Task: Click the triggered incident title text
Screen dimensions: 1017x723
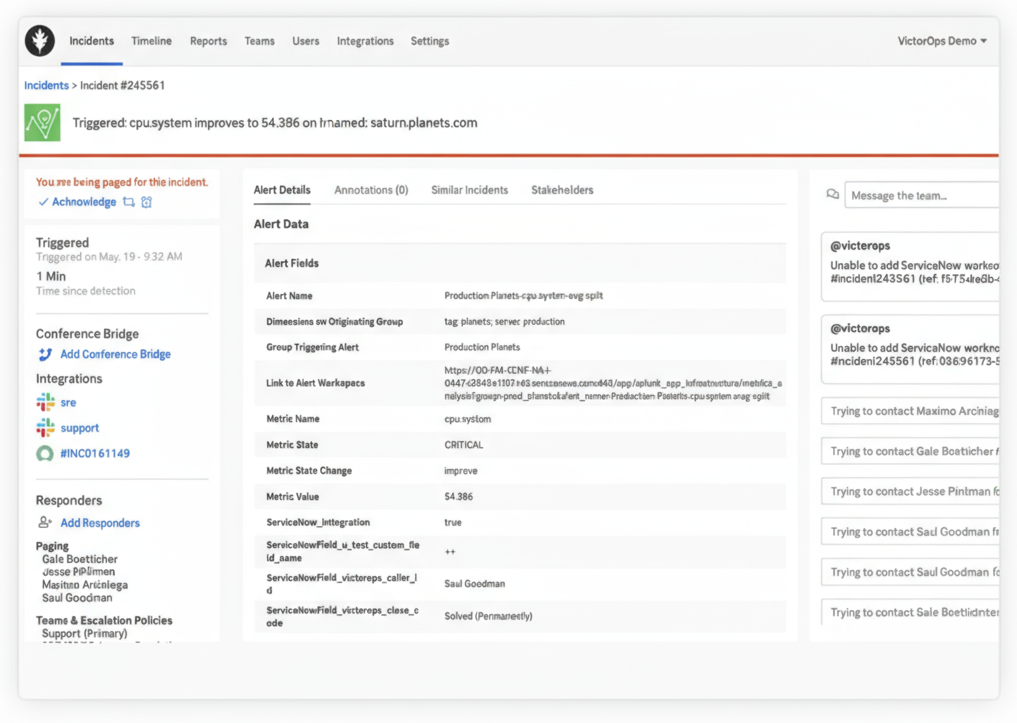Action: [x=275, y=123]
